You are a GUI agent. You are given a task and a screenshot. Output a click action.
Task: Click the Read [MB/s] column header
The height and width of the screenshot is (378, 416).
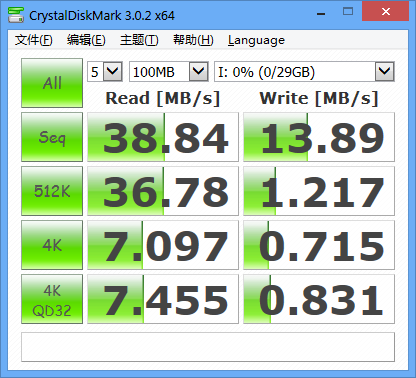click(163, 98)
